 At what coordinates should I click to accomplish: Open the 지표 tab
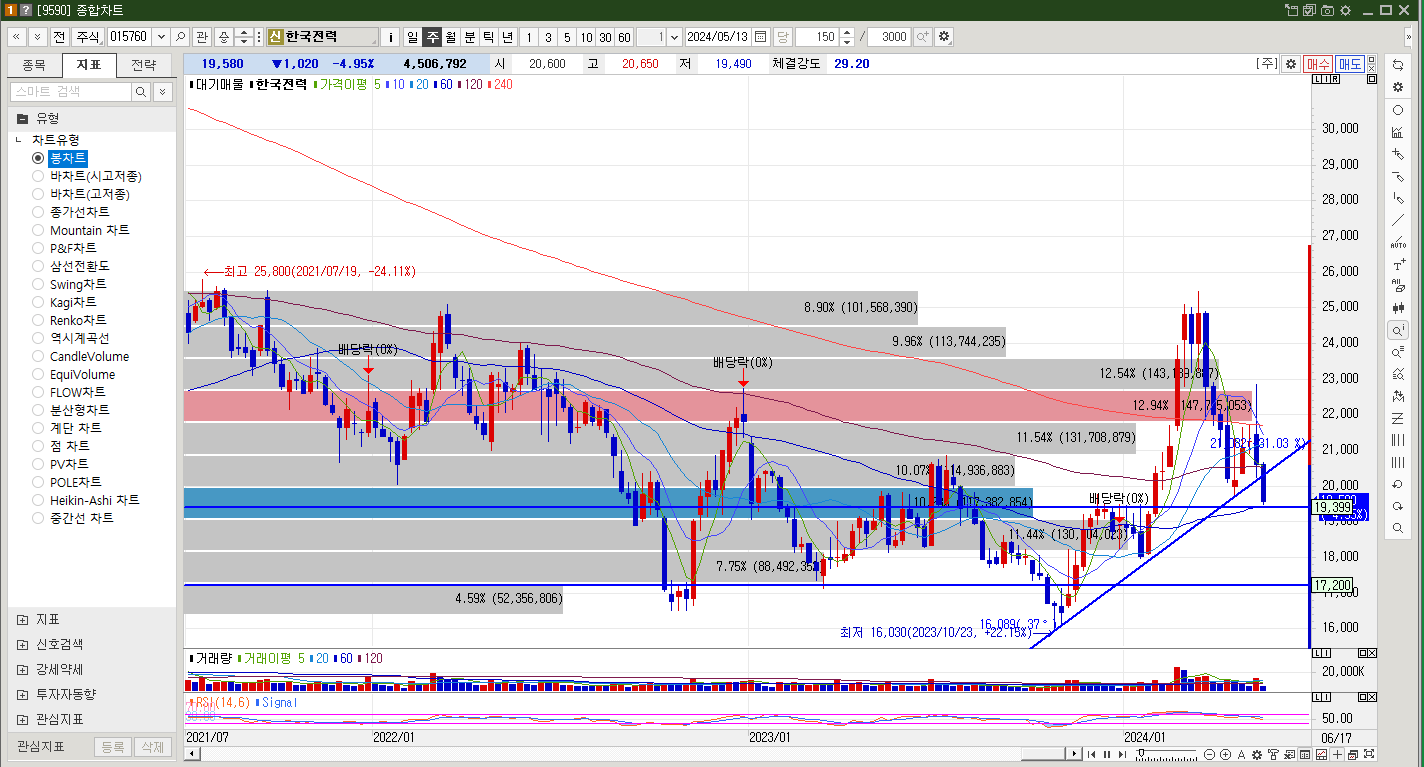89,65
